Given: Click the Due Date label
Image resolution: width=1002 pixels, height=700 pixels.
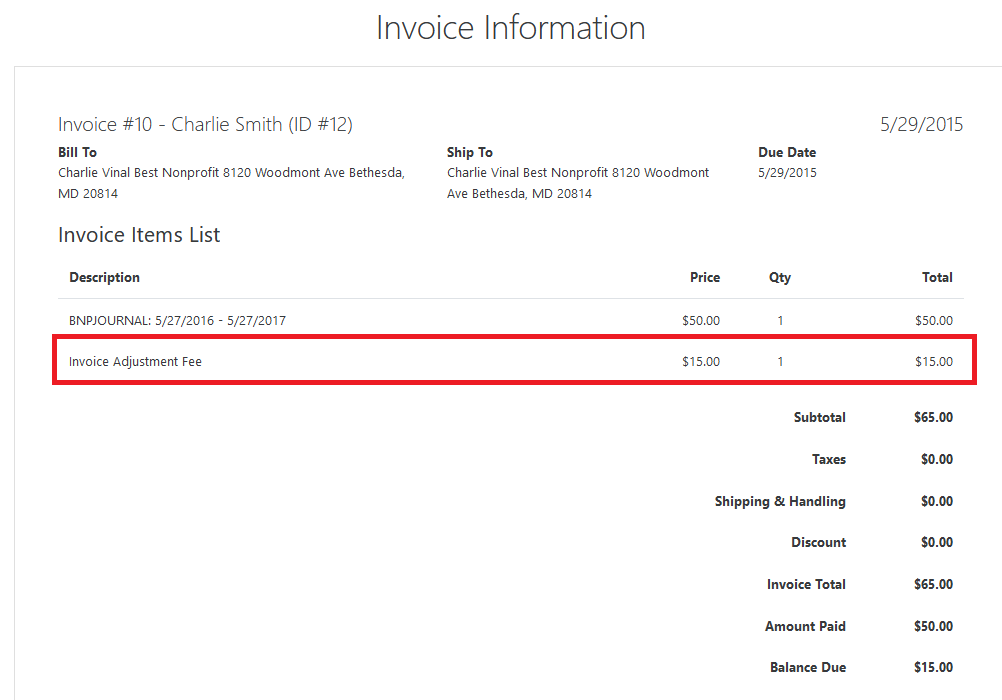Looking at the screenshot, I should [787, 152].
